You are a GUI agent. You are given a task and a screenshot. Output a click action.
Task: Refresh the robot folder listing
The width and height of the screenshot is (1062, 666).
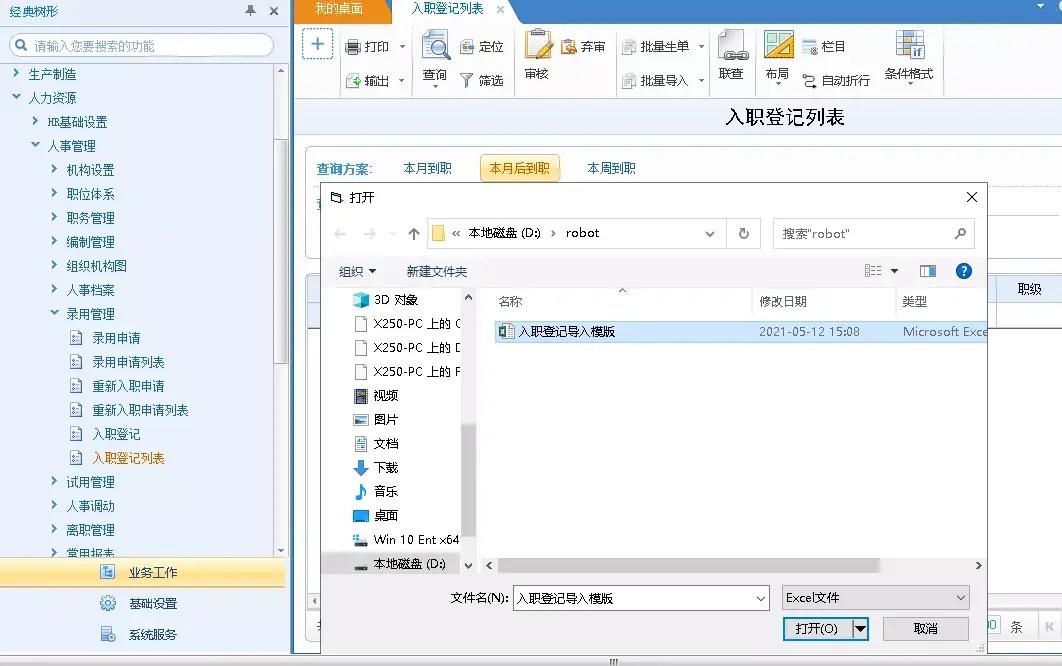coord(744,233)
